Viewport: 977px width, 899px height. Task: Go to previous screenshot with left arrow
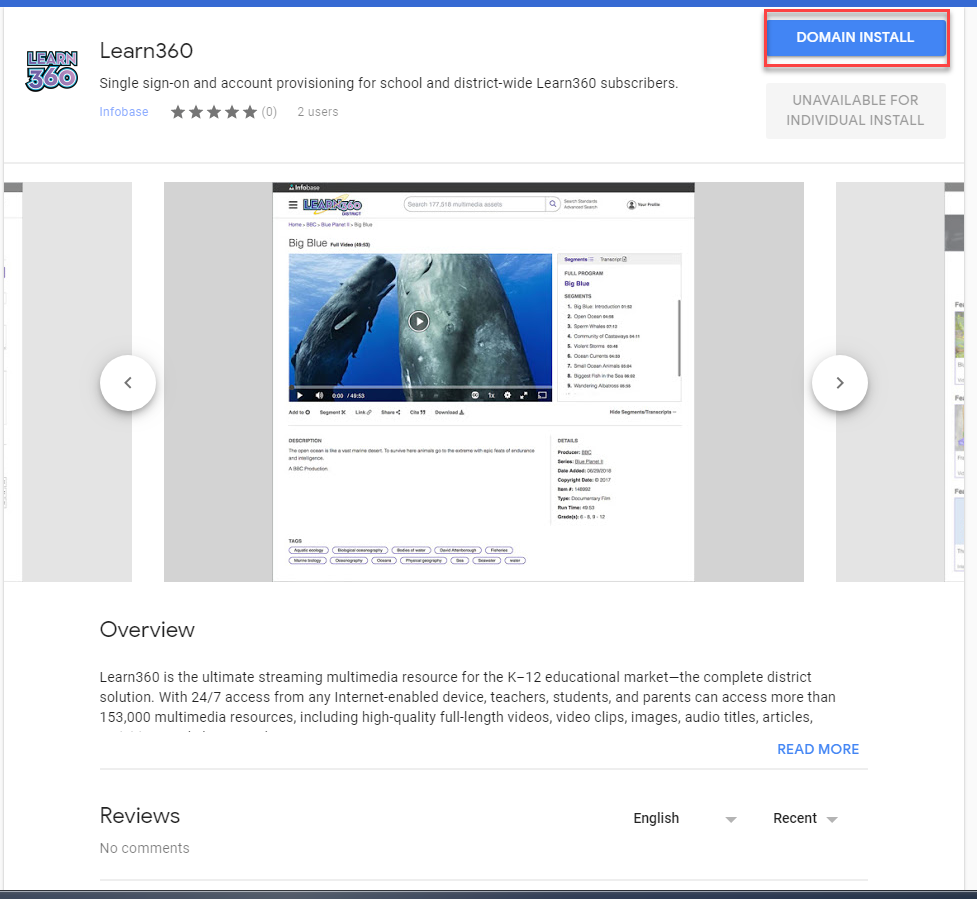click(128, 382)
